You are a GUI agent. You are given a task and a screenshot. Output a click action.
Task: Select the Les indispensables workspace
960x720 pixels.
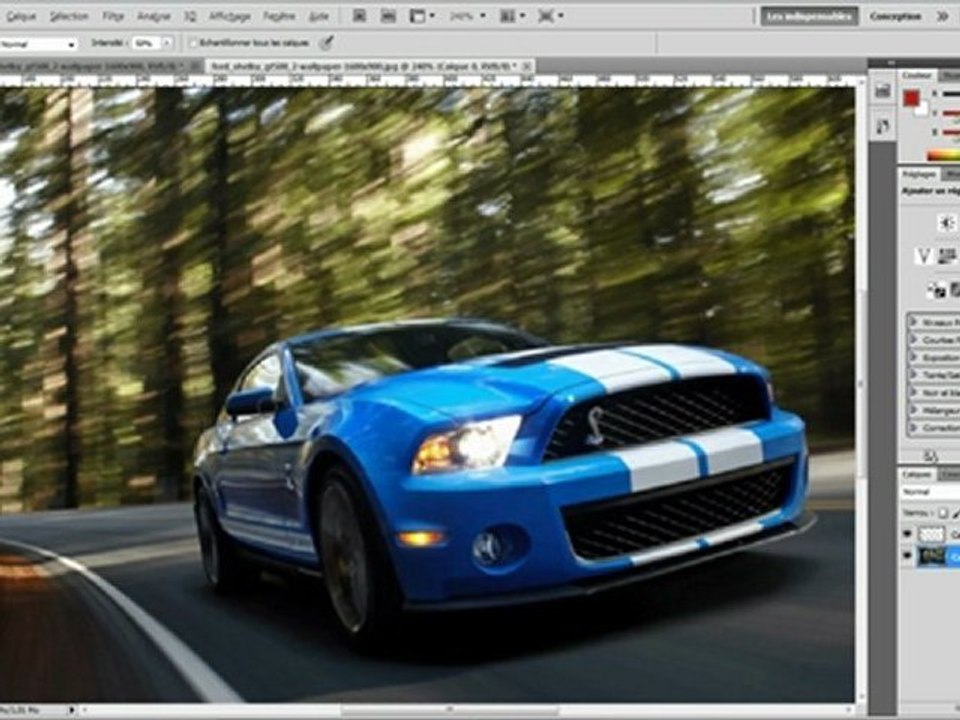pyautogui.click(x=809, y=17)
